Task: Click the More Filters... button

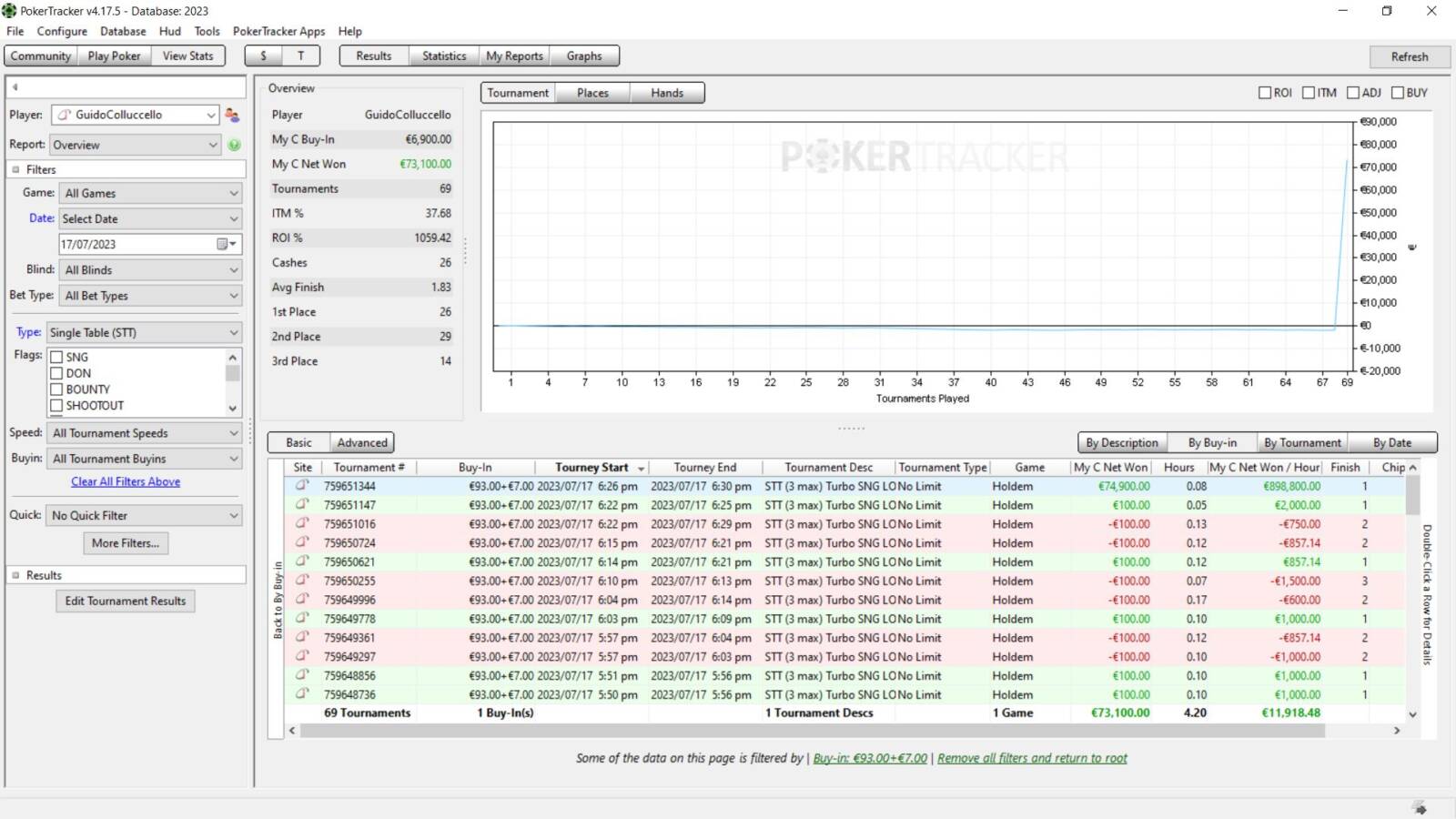Action: click(126, 543)
